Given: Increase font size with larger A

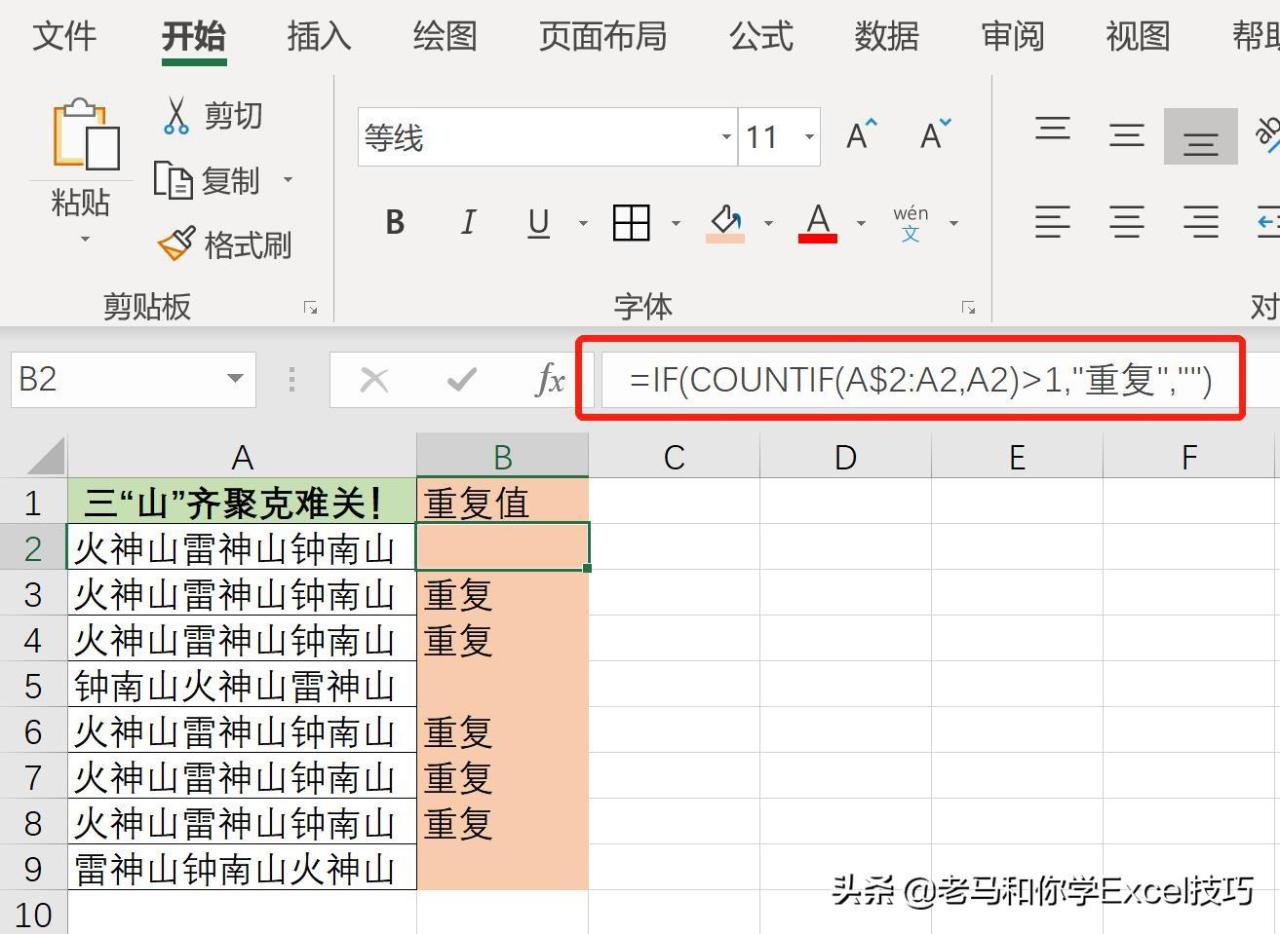Looking at the screenshot, I should pyautogui.click(x=861, y=136).
